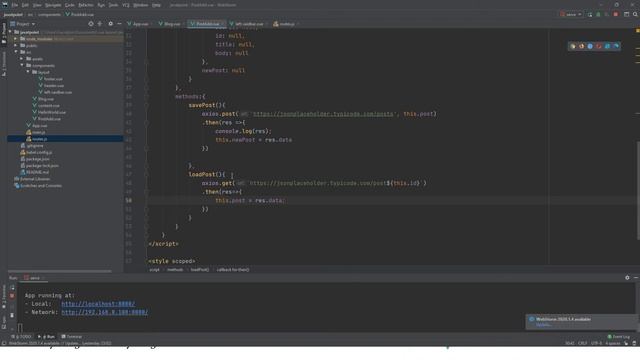Collapse the layout folder arrow
Viewport: 640px width, 360px height.
point(28,72)
